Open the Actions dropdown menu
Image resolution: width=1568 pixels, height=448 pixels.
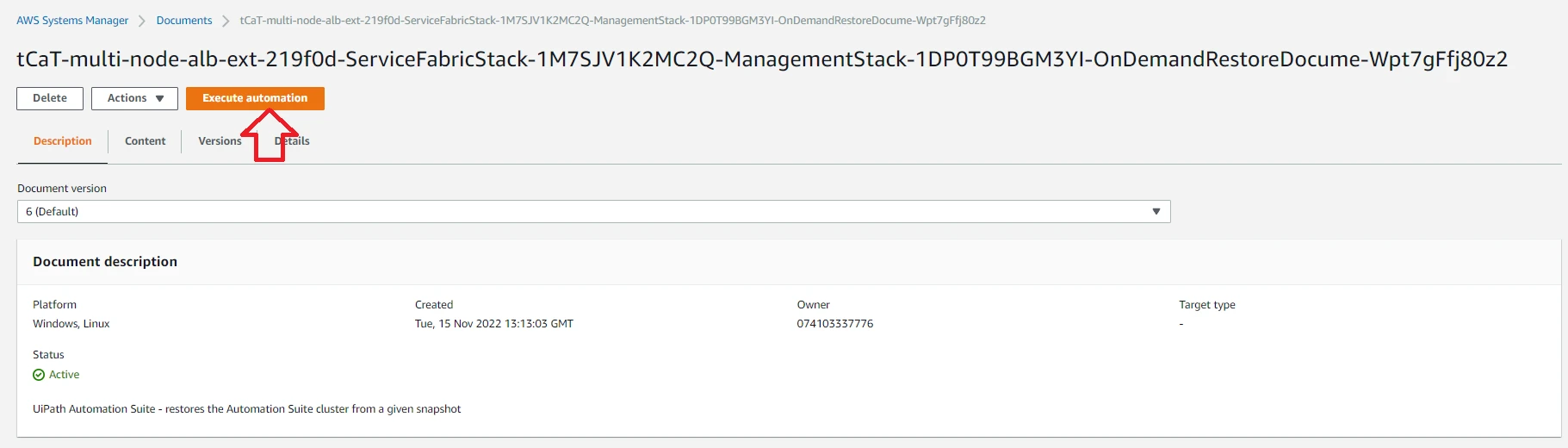[x=134, y=98]
